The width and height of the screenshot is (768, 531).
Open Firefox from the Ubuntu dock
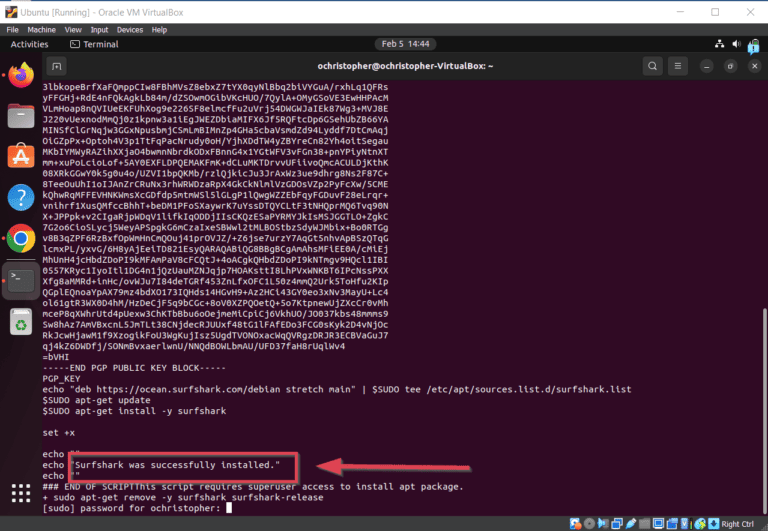tap(21, 75)
